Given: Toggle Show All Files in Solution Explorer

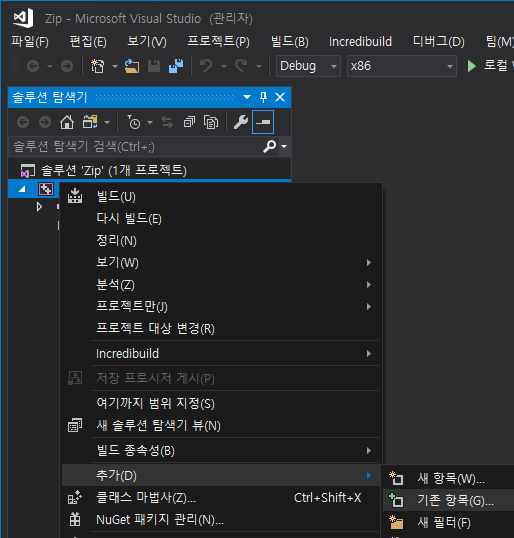Looking at the screenshot, I should [211, 122].
